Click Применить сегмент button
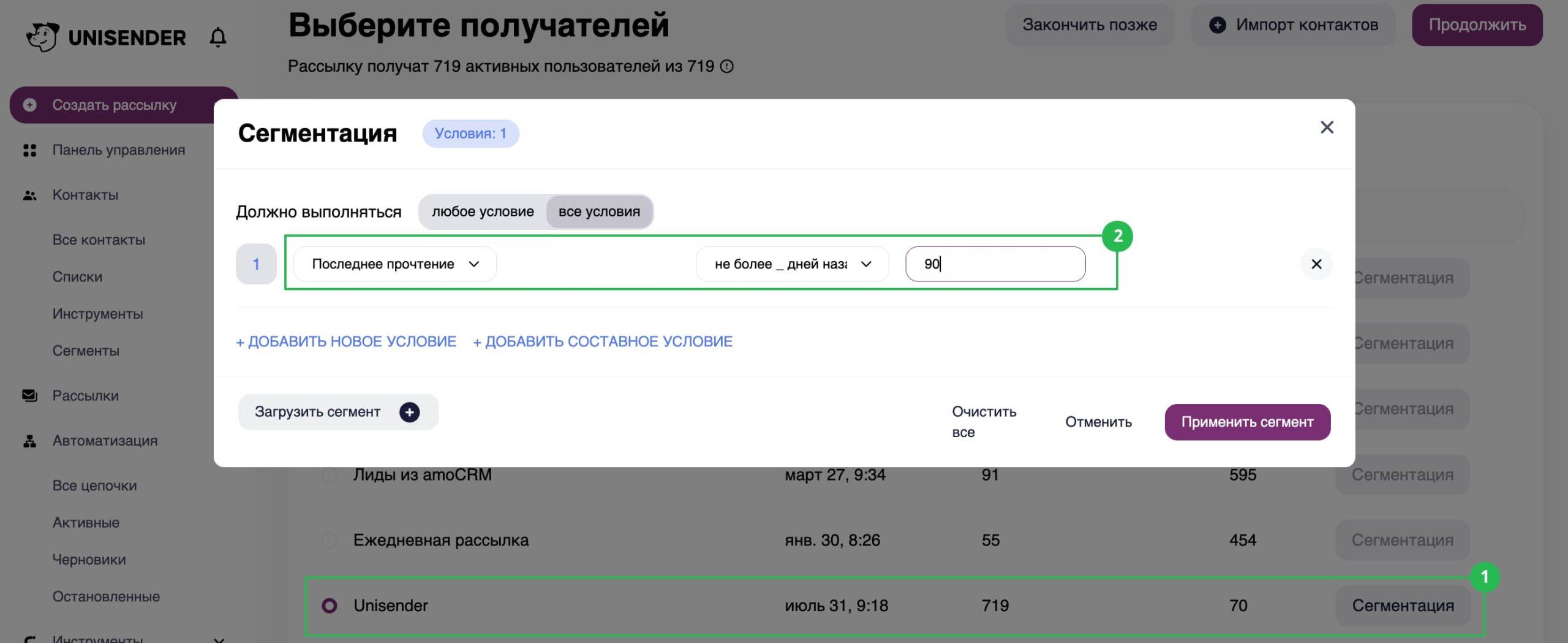This screenshot has width=1568, height=643. point(1247,422)
